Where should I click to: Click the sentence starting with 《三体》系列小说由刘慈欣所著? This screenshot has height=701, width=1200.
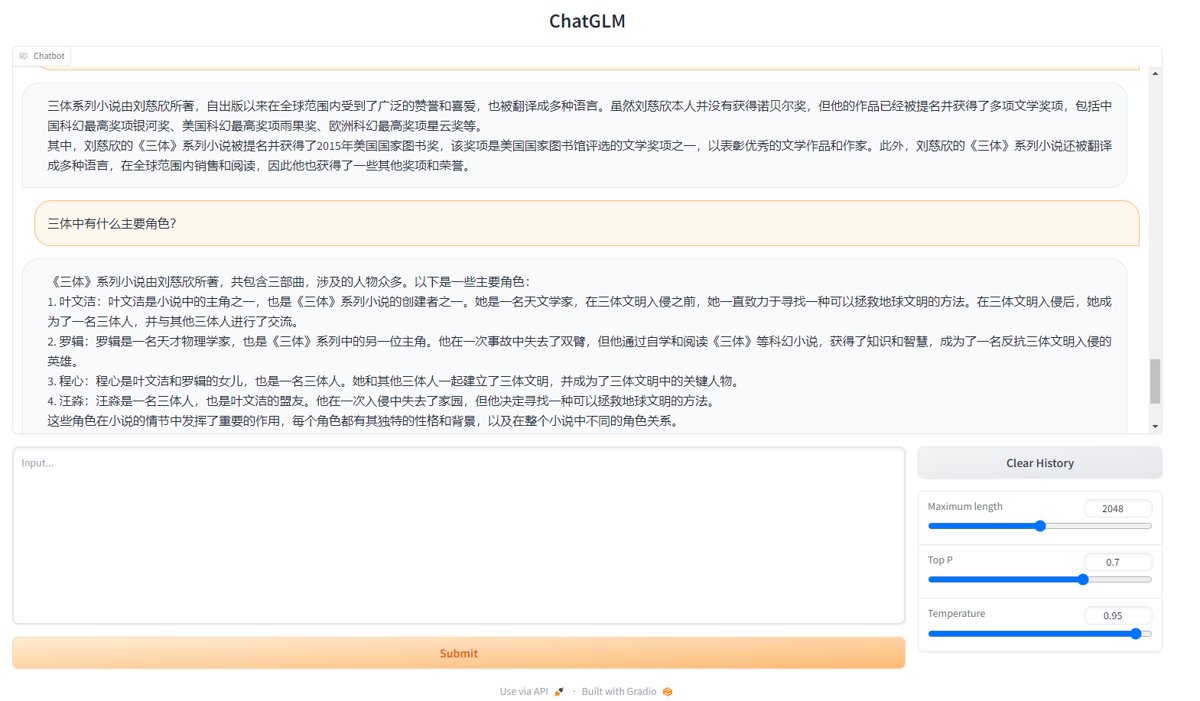(x=291, y=281)
